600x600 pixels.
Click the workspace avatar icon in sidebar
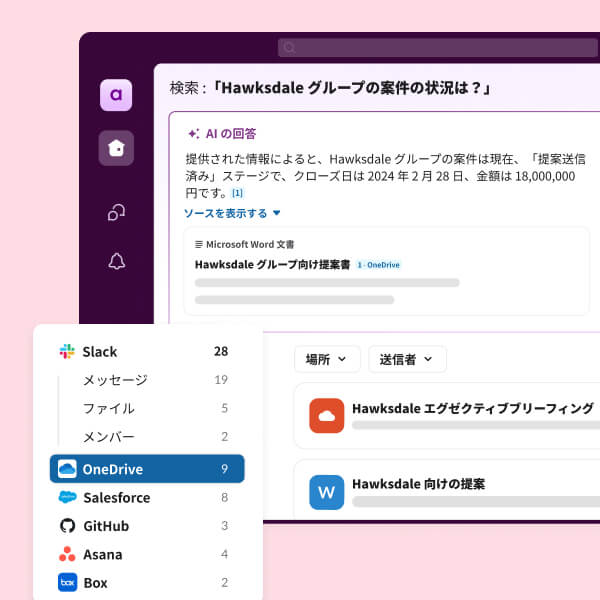(x=116, y=95)
